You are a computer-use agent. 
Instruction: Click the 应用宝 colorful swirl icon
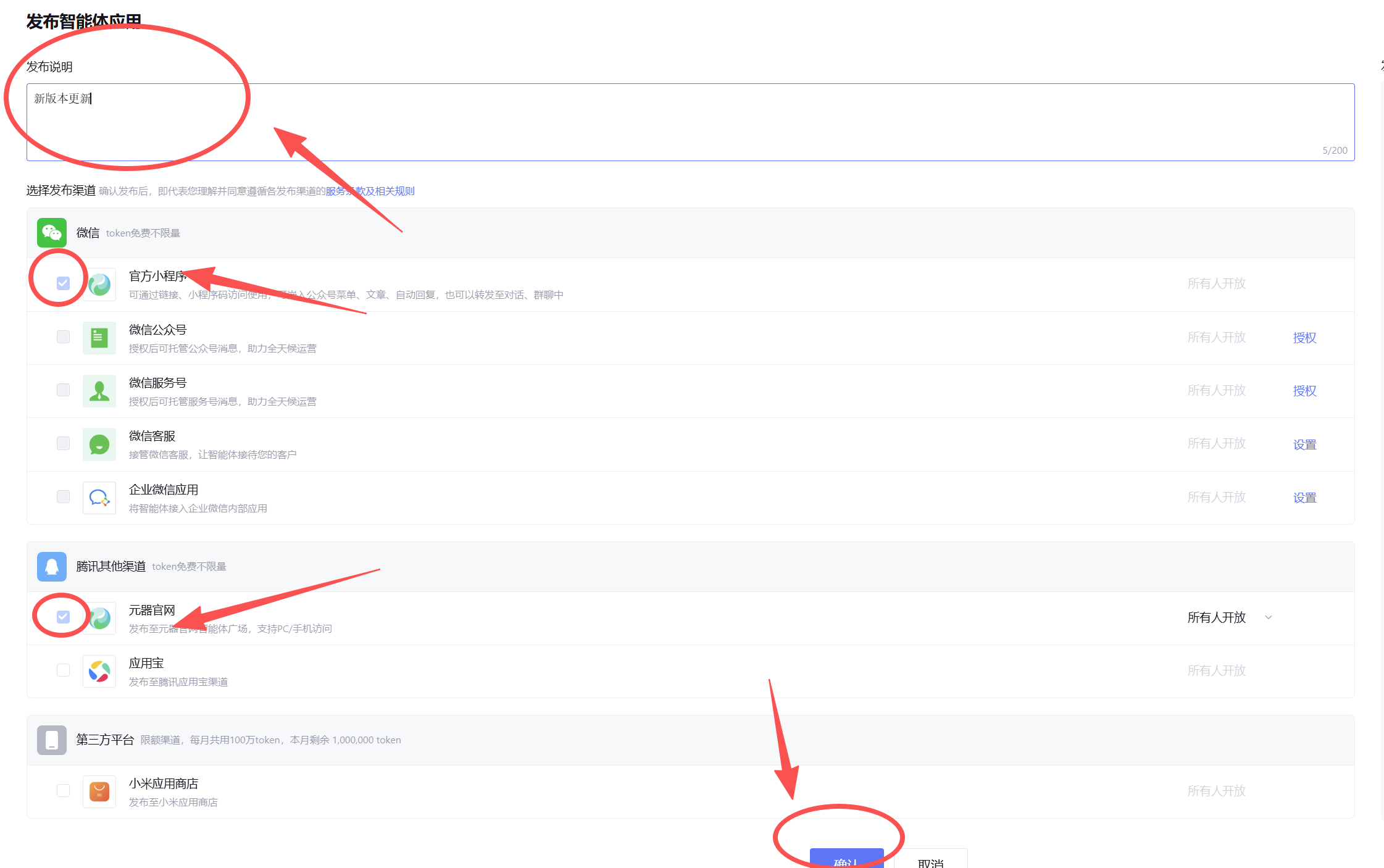(99, 671)
